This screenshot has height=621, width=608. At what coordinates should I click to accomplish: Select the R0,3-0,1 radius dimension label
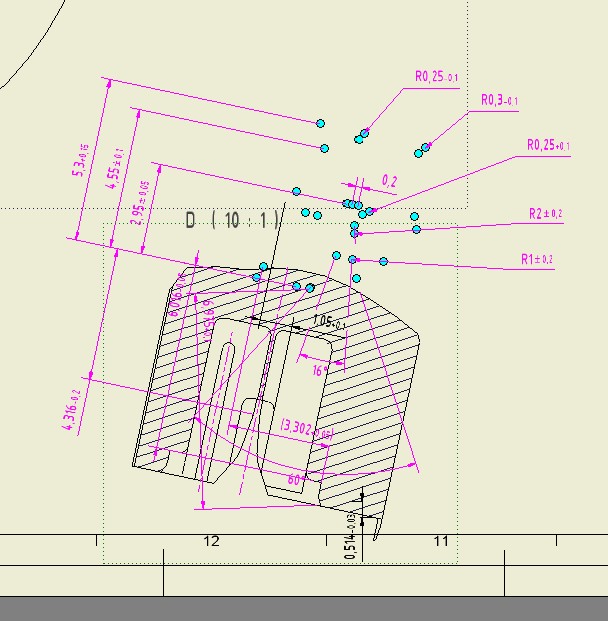499,100
